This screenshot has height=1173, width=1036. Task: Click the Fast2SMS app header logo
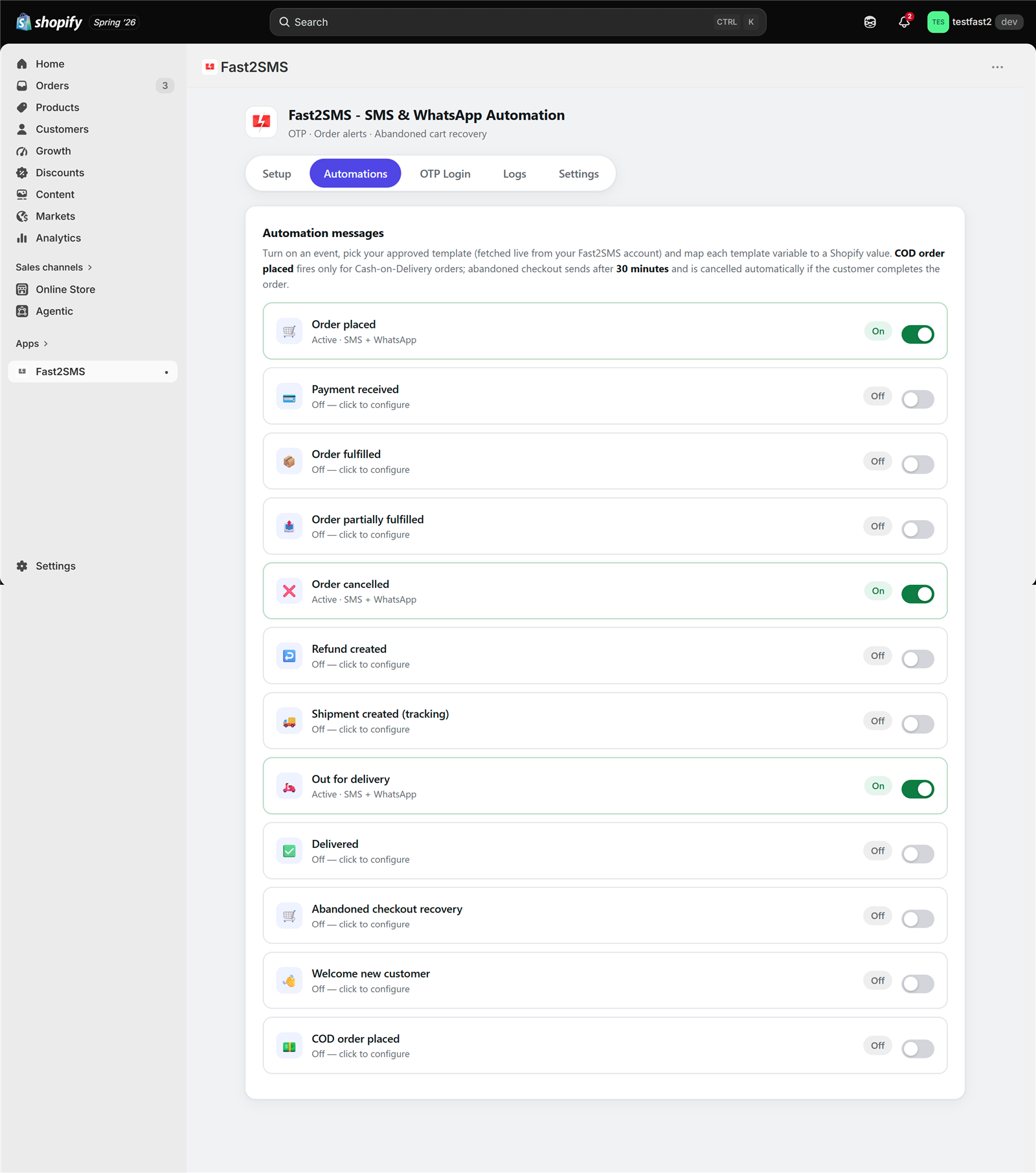[x=262, y=122]
